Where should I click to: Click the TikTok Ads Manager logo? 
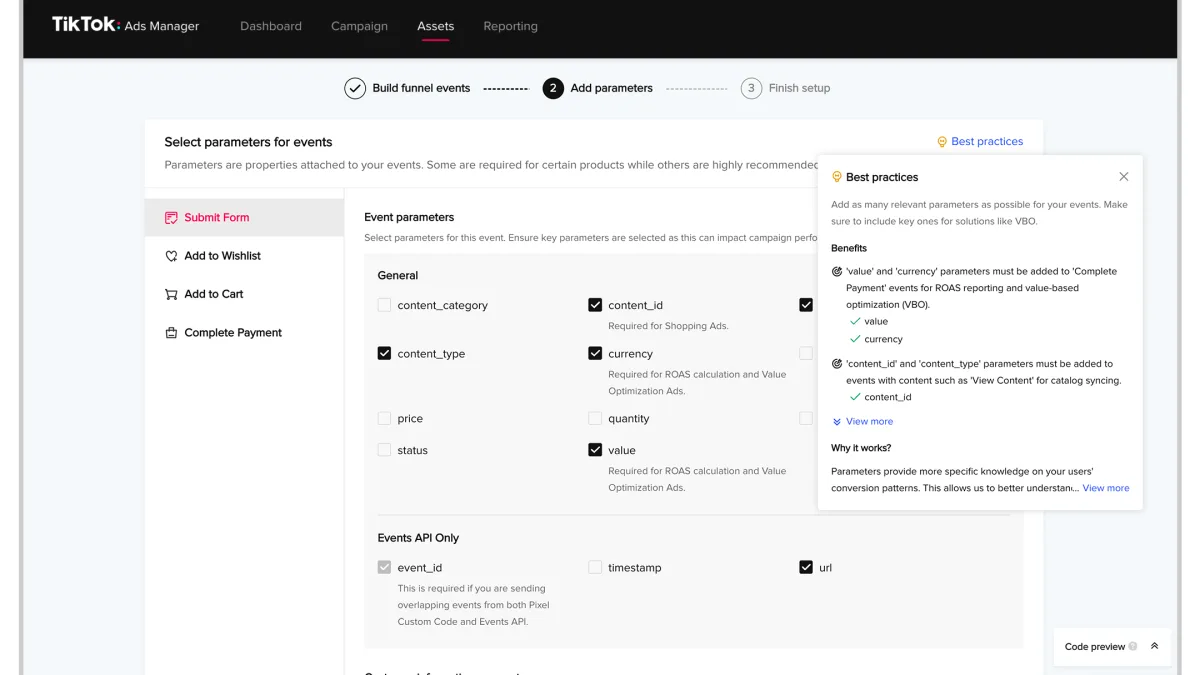(x=125, y=25)
